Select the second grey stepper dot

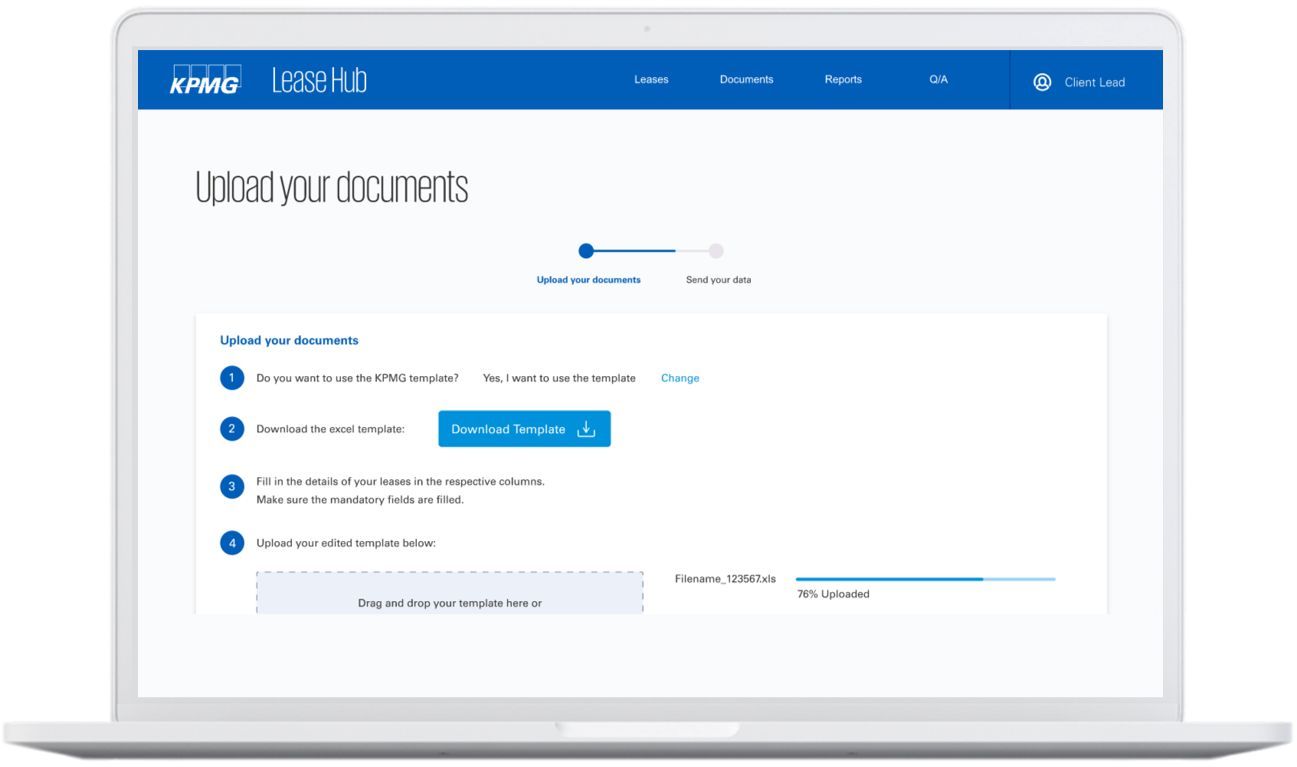coord(716,251)
